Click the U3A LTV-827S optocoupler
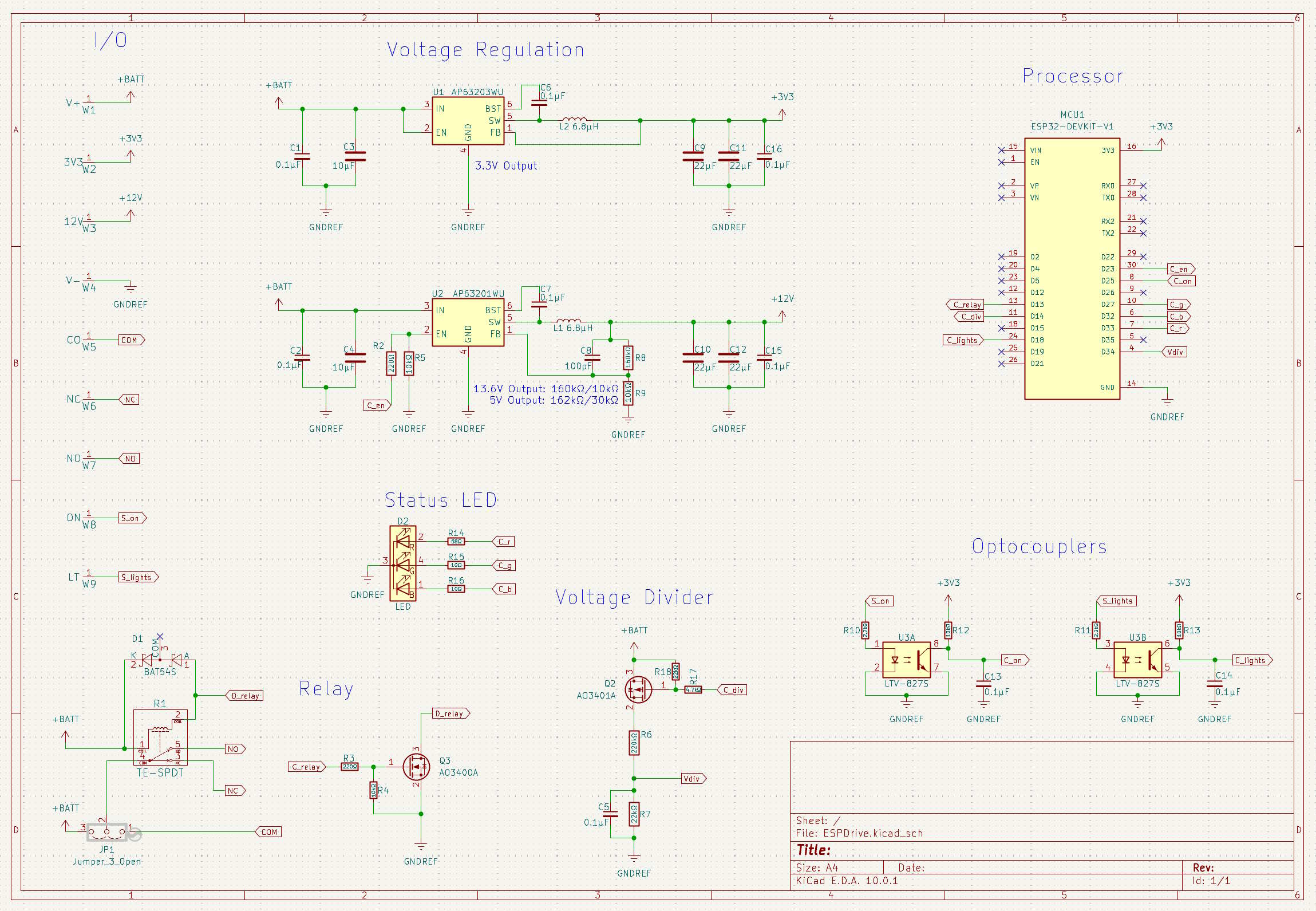Screen dimensions: 1316x911 (x=906, y=660)
